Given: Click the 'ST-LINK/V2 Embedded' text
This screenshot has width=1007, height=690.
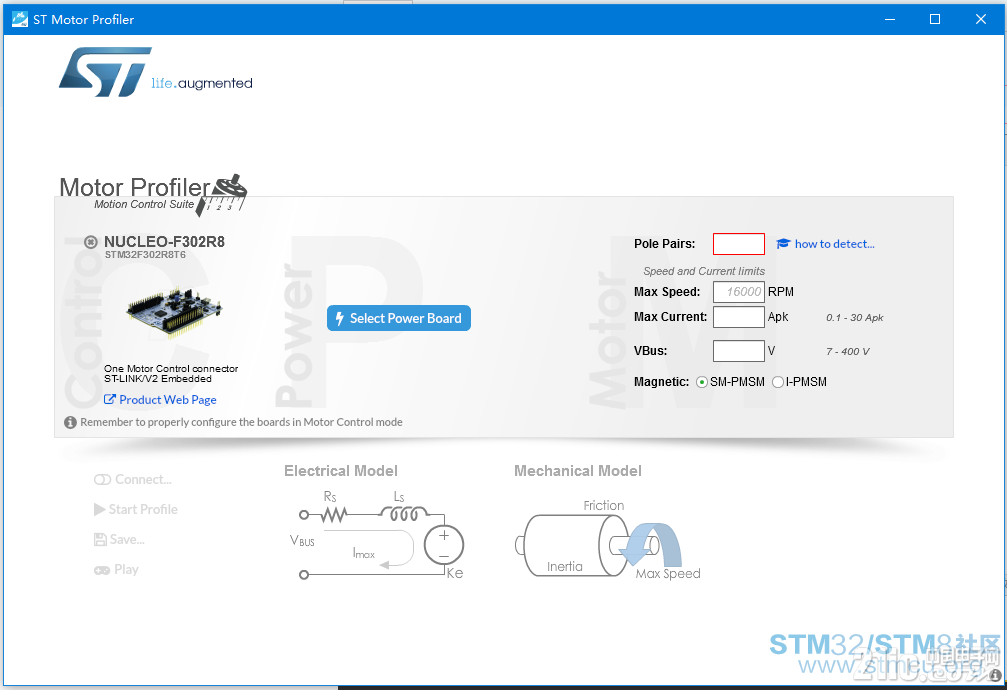Looking at the screenshot, I should (x=158, y=379).
